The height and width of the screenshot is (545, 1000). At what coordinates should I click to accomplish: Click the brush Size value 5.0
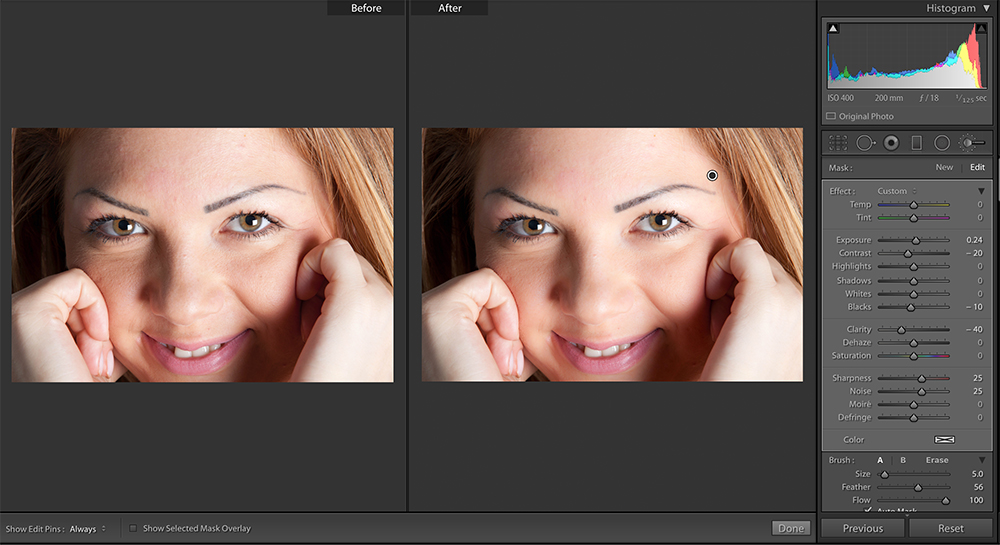coord(977,474)
